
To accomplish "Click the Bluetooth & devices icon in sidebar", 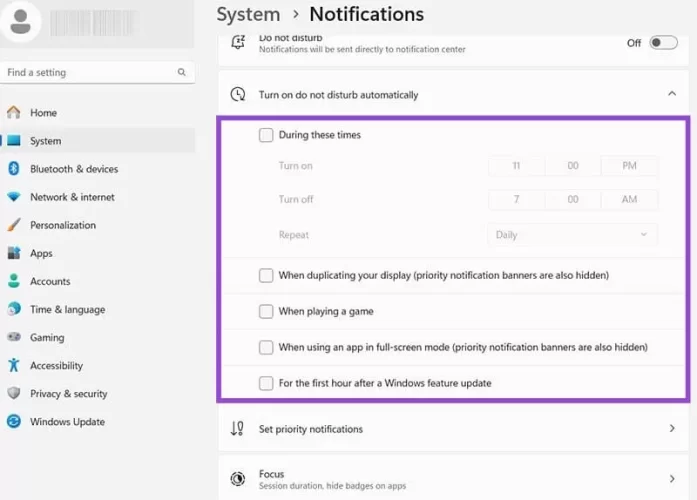I will tap(14, 169).
